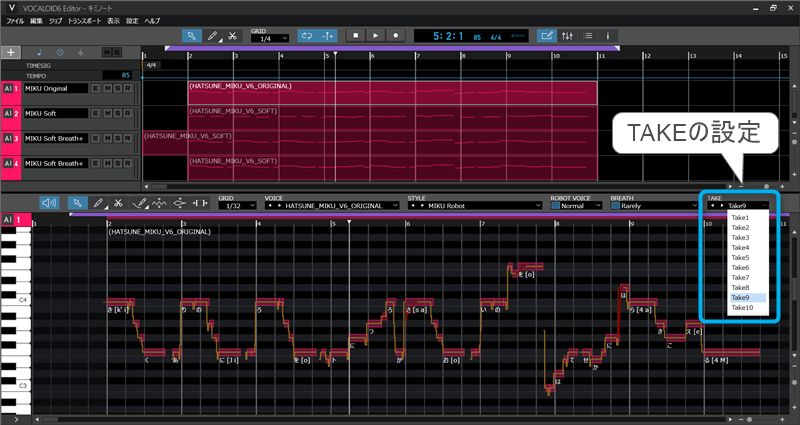Open the ファイル menu

click(15, 21)
